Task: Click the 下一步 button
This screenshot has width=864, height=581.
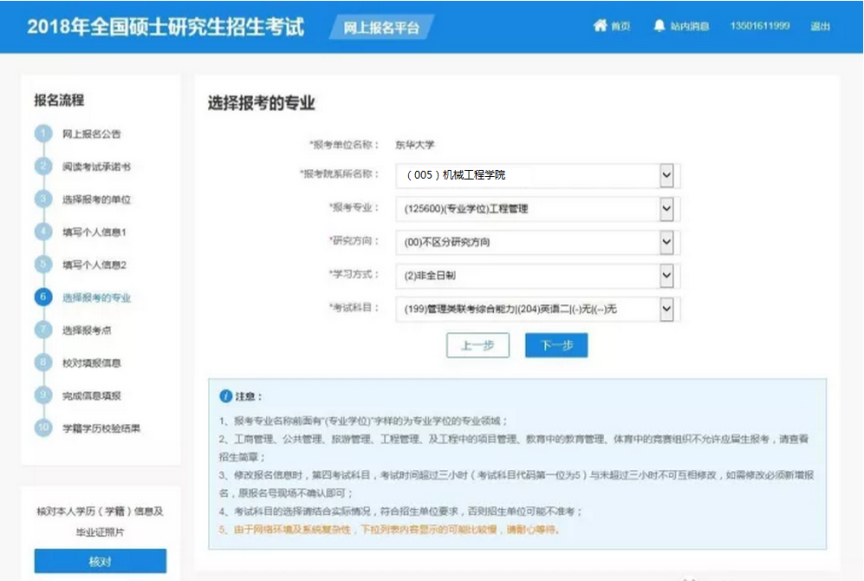Action: click(x=556, y=345)
